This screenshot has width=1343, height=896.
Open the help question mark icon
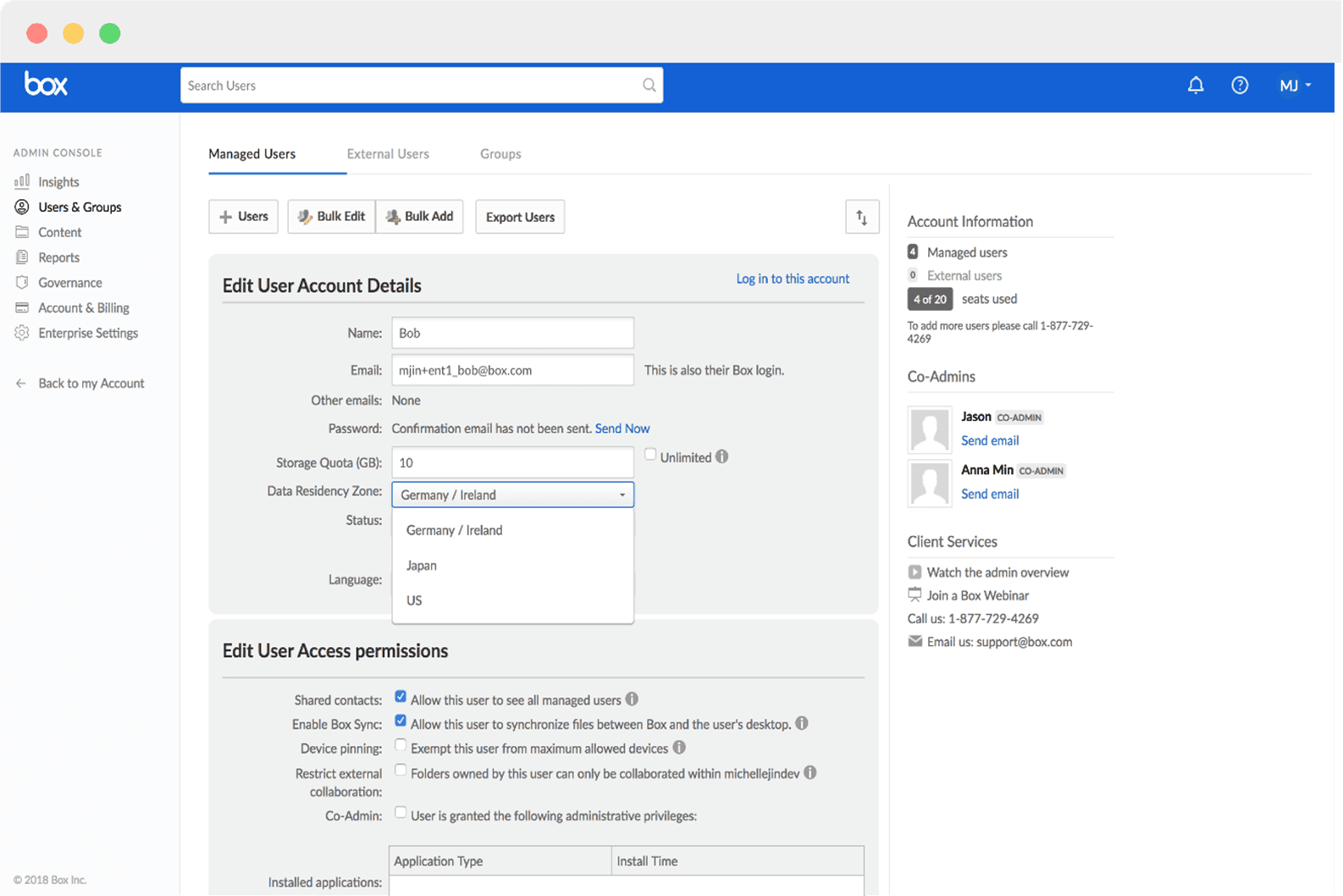pyautogui.click(x=1240, y=85)
